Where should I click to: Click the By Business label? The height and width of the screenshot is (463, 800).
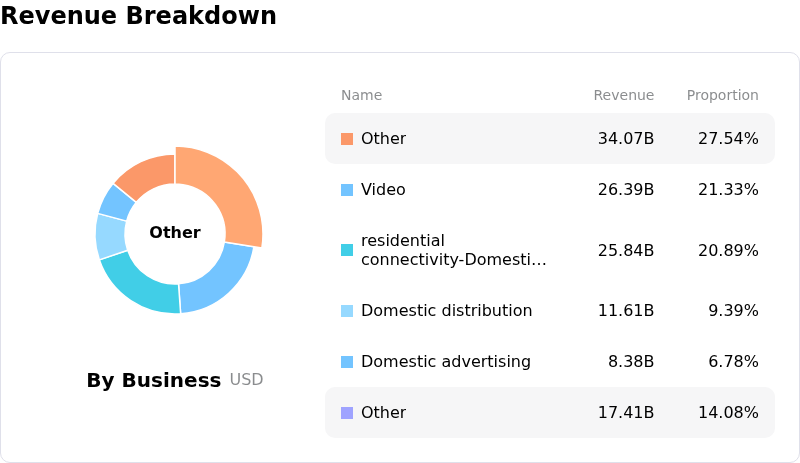[154, 380]
